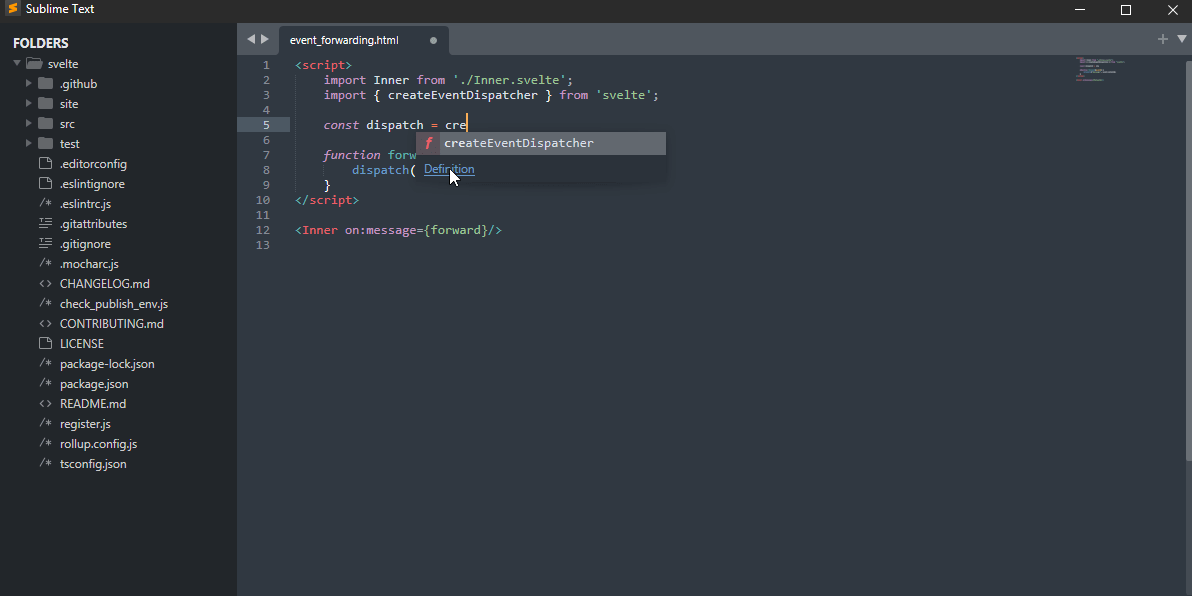The width and height of the screenshot is (1192, 596).
Task: Open rollup.config.js file
Action: (99, 443)
